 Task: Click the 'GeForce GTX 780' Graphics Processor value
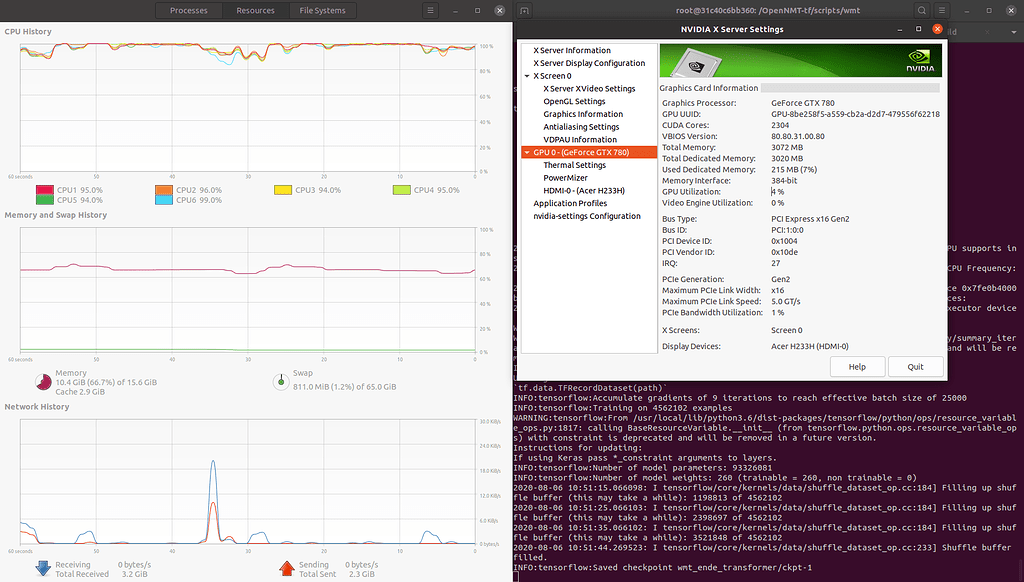(803, 103)
